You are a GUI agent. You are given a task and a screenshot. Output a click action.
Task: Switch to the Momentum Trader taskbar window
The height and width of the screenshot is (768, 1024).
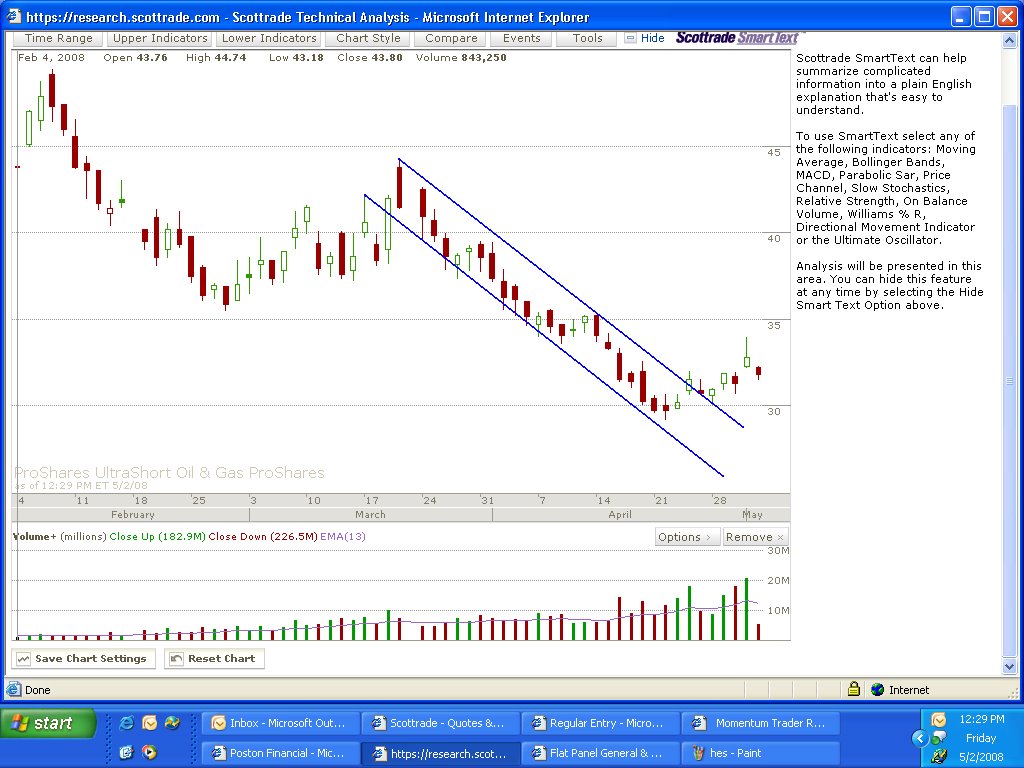[760, 723]
